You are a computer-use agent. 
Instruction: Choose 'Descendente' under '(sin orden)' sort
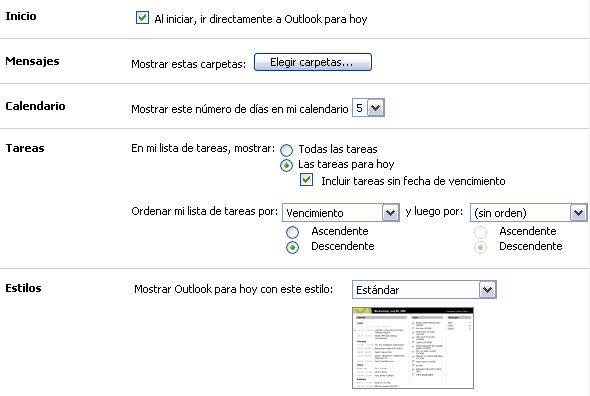[x=481, y=247]
